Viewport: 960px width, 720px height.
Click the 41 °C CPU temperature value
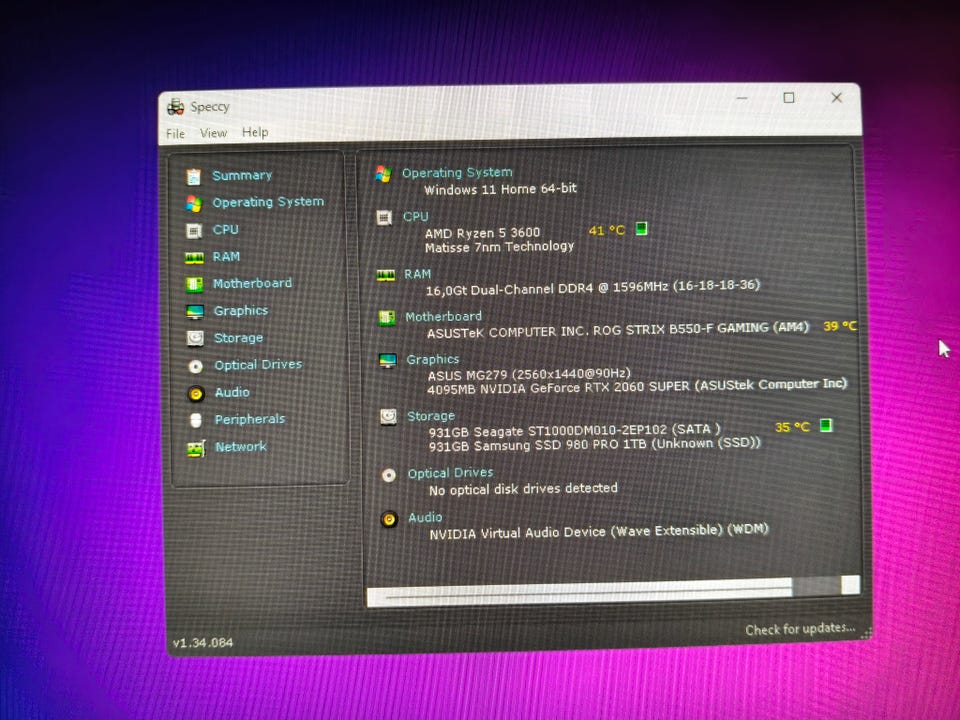607,230
